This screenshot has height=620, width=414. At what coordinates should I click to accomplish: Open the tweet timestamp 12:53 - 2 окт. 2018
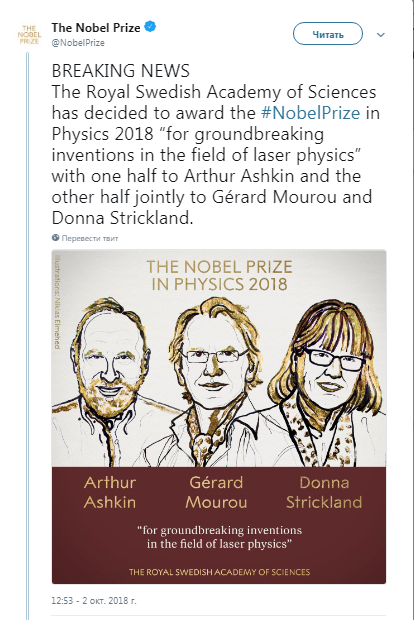94,600
